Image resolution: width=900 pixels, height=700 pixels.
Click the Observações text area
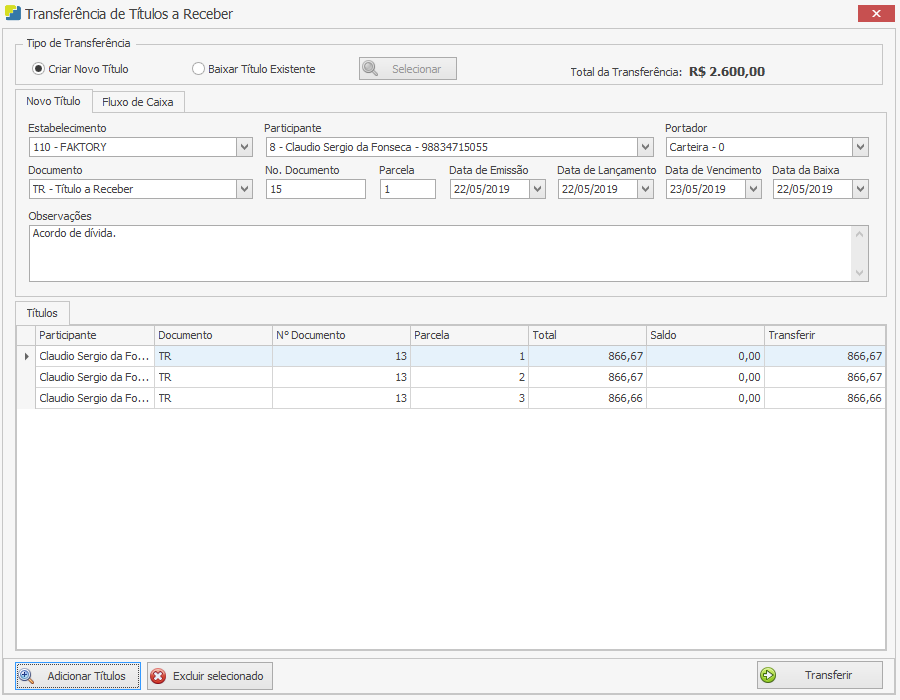440,253
